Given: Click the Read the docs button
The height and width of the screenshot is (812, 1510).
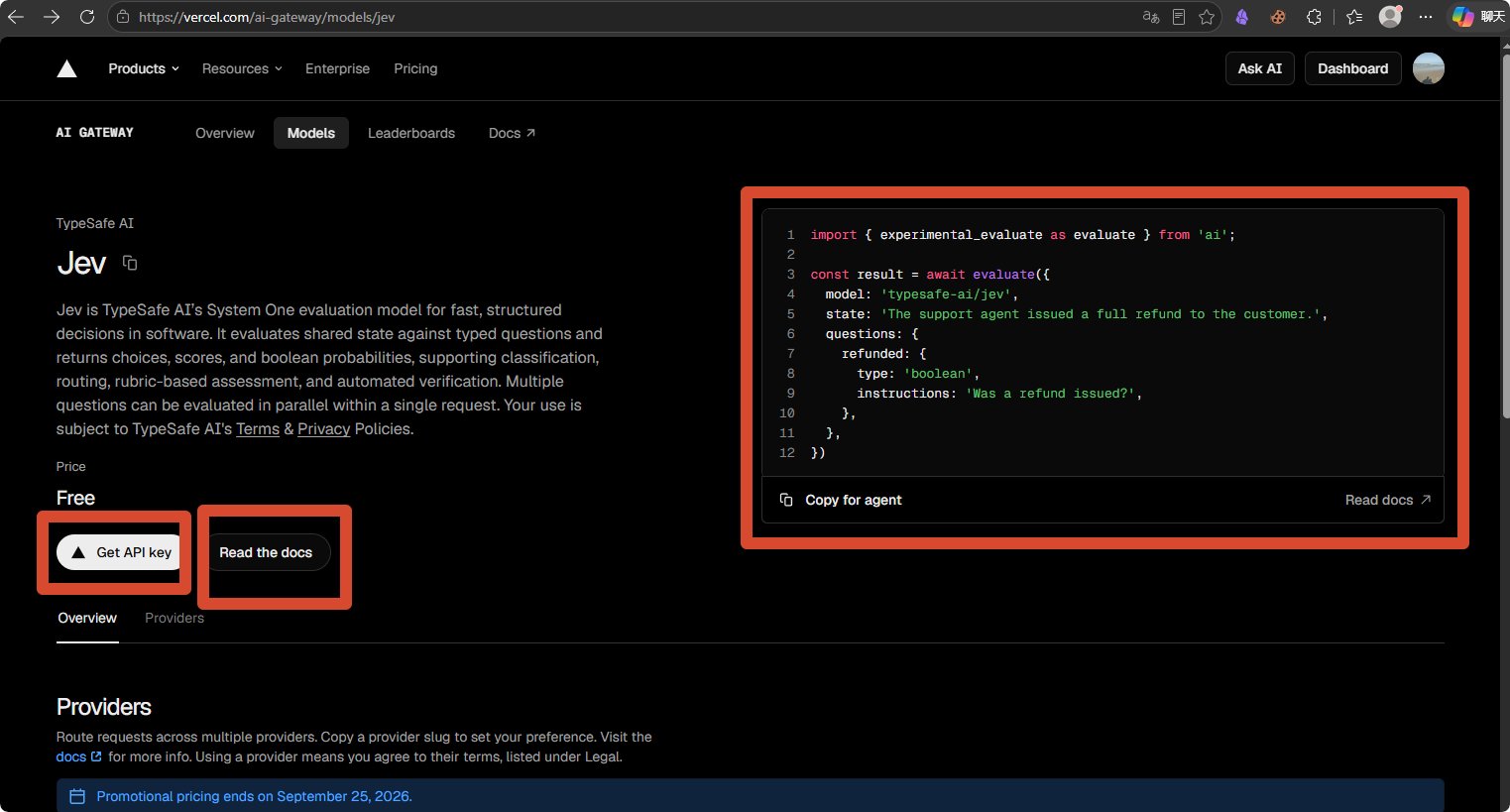Looking at the screenshot, I should click(x=266, y=552).
